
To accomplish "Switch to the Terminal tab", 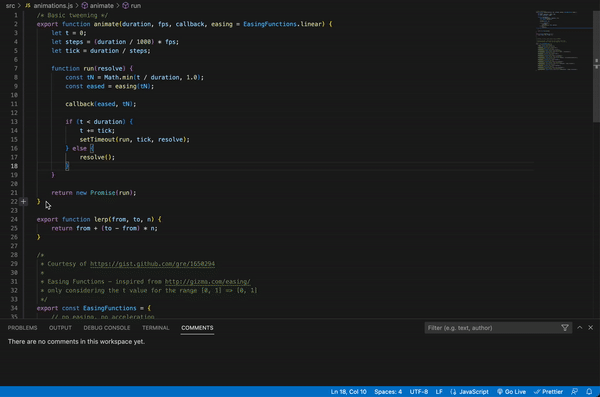I will pyautogui.click(x=155, y=328).
